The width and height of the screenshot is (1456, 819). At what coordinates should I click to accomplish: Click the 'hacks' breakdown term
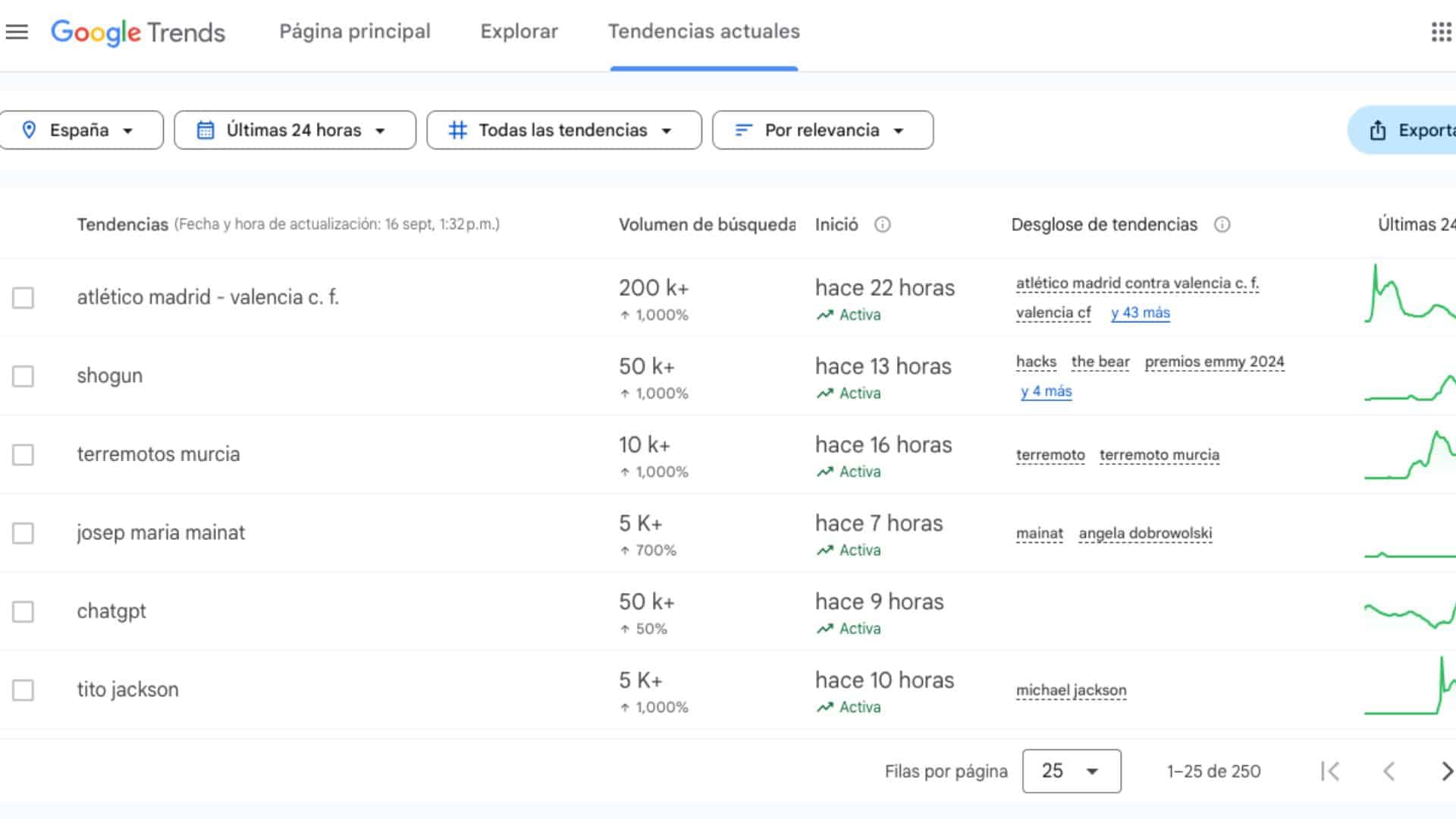(x=1036, y=362)
